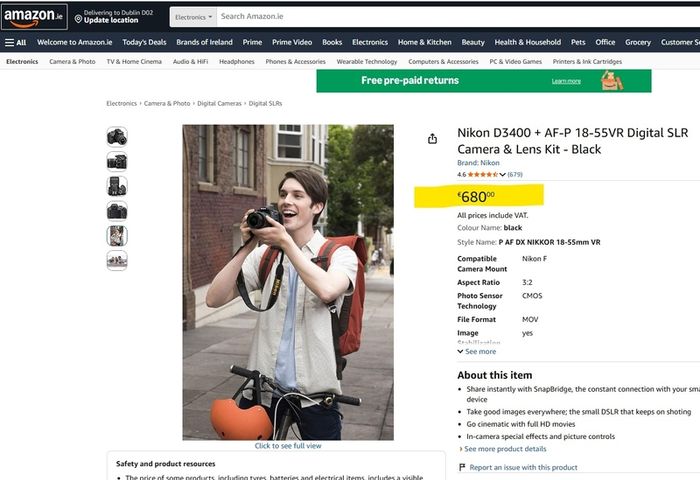Expand See more product details
Viewport: 700px width, 480px height.
pyautogui.click(x=503, y=449)
